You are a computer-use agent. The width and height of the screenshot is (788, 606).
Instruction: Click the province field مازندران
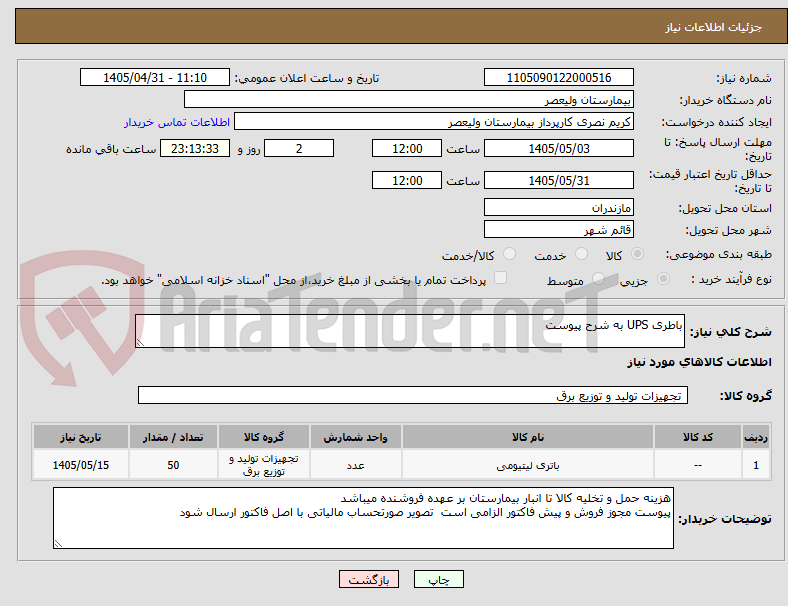559,207
